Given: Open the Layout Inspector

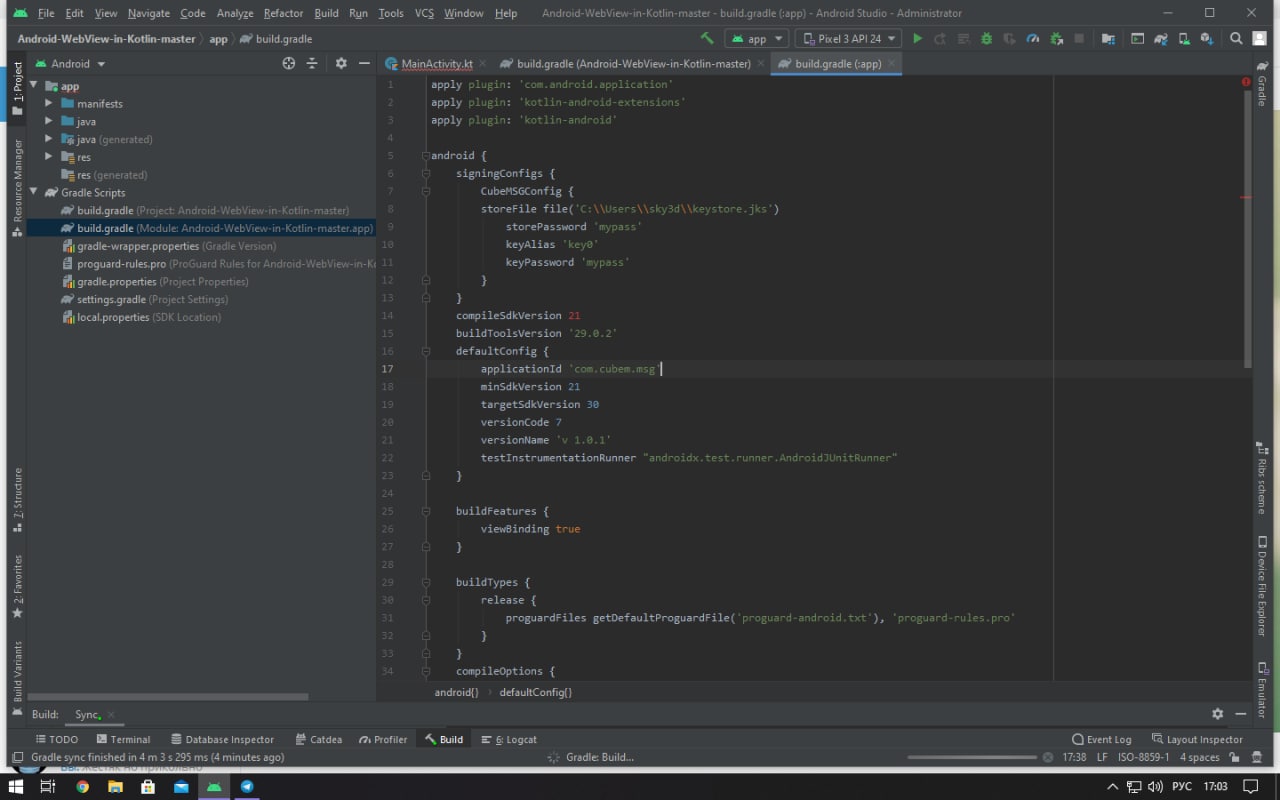Looking at the screenshot, I should coord(1197,739).
